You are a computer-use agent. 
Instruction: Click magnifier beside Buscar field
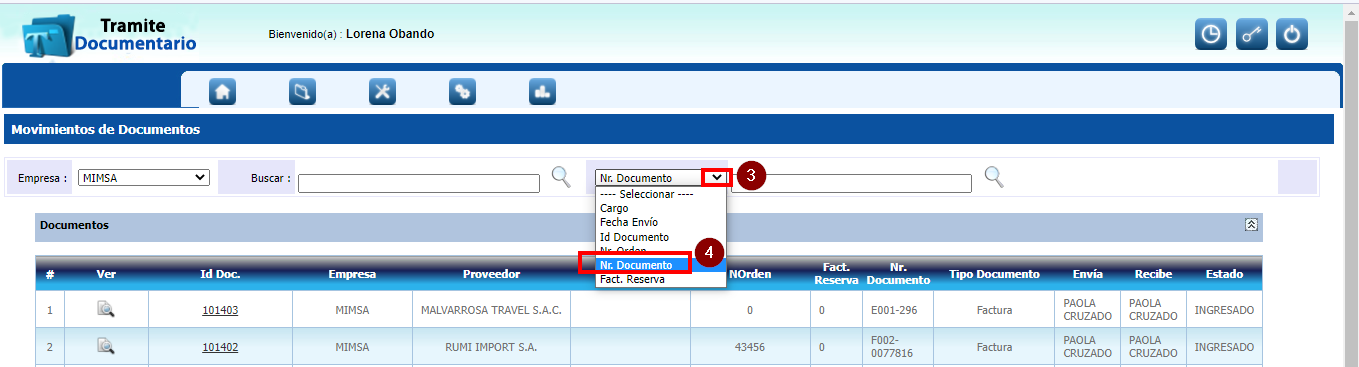(561, 177)
